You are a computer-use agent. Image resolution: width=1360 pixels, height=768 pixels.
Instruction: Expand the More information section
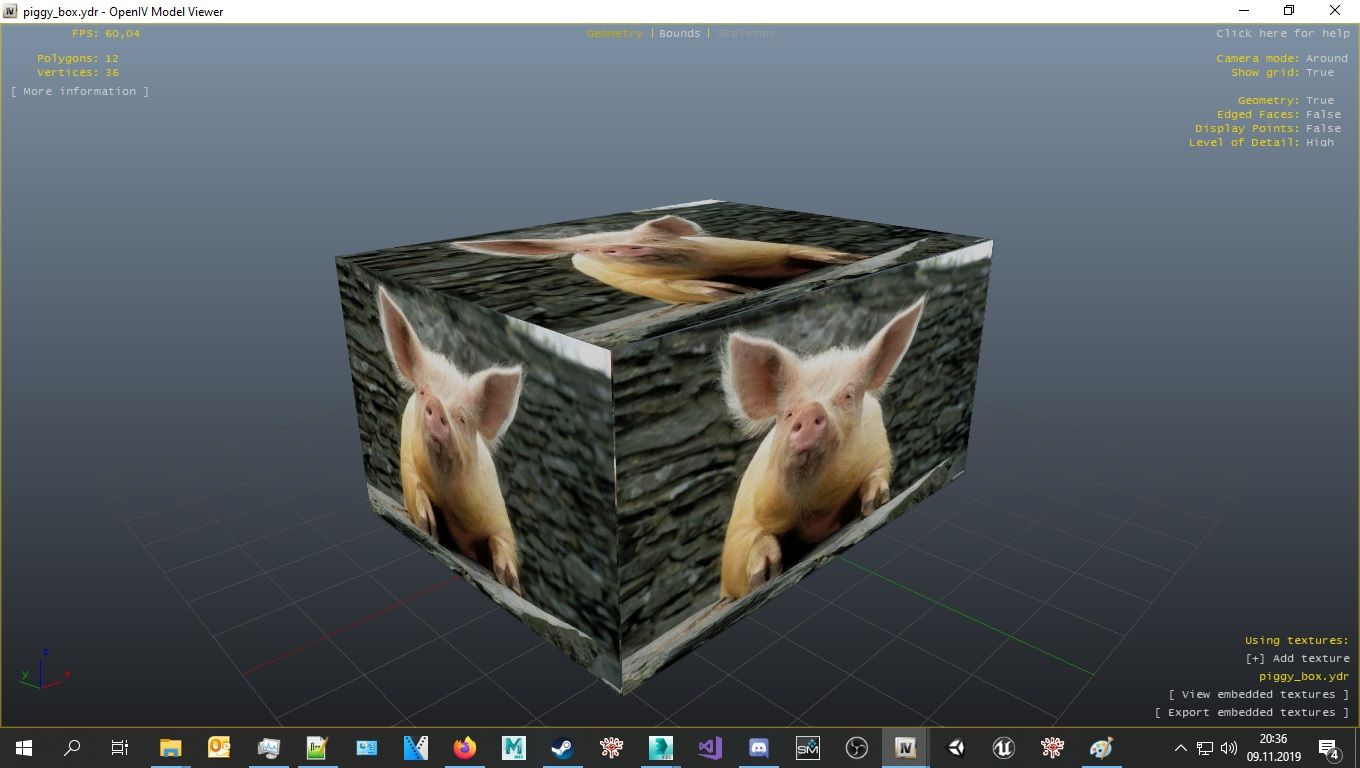(x=80, y=91)
